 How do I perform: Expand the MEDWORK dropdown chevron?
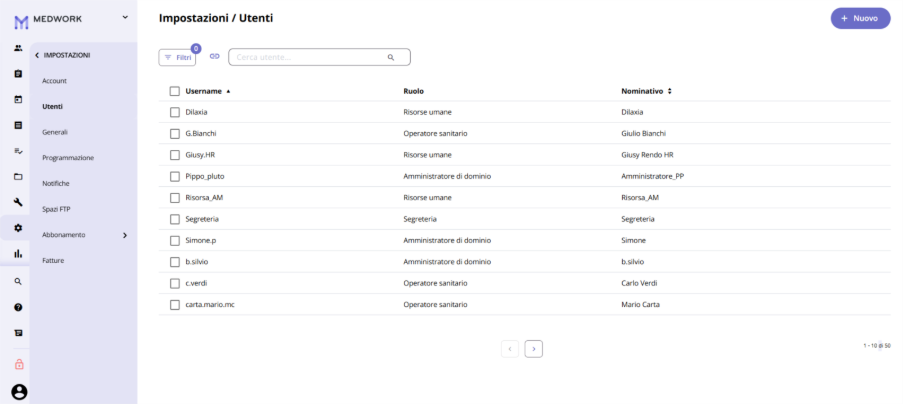click(125, 18)
